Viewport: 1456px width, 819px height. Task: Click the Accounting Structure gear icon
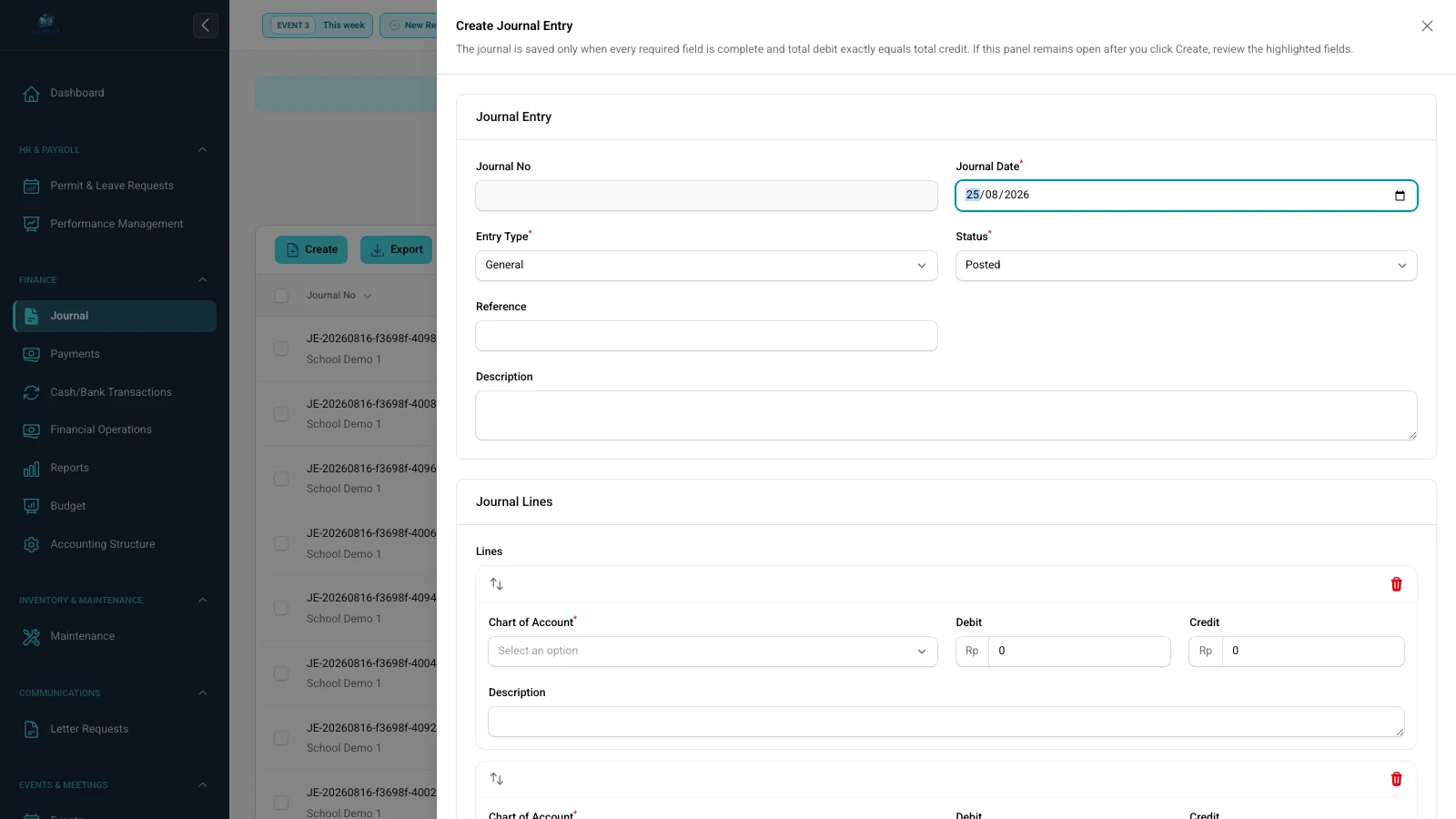point(32,544)
